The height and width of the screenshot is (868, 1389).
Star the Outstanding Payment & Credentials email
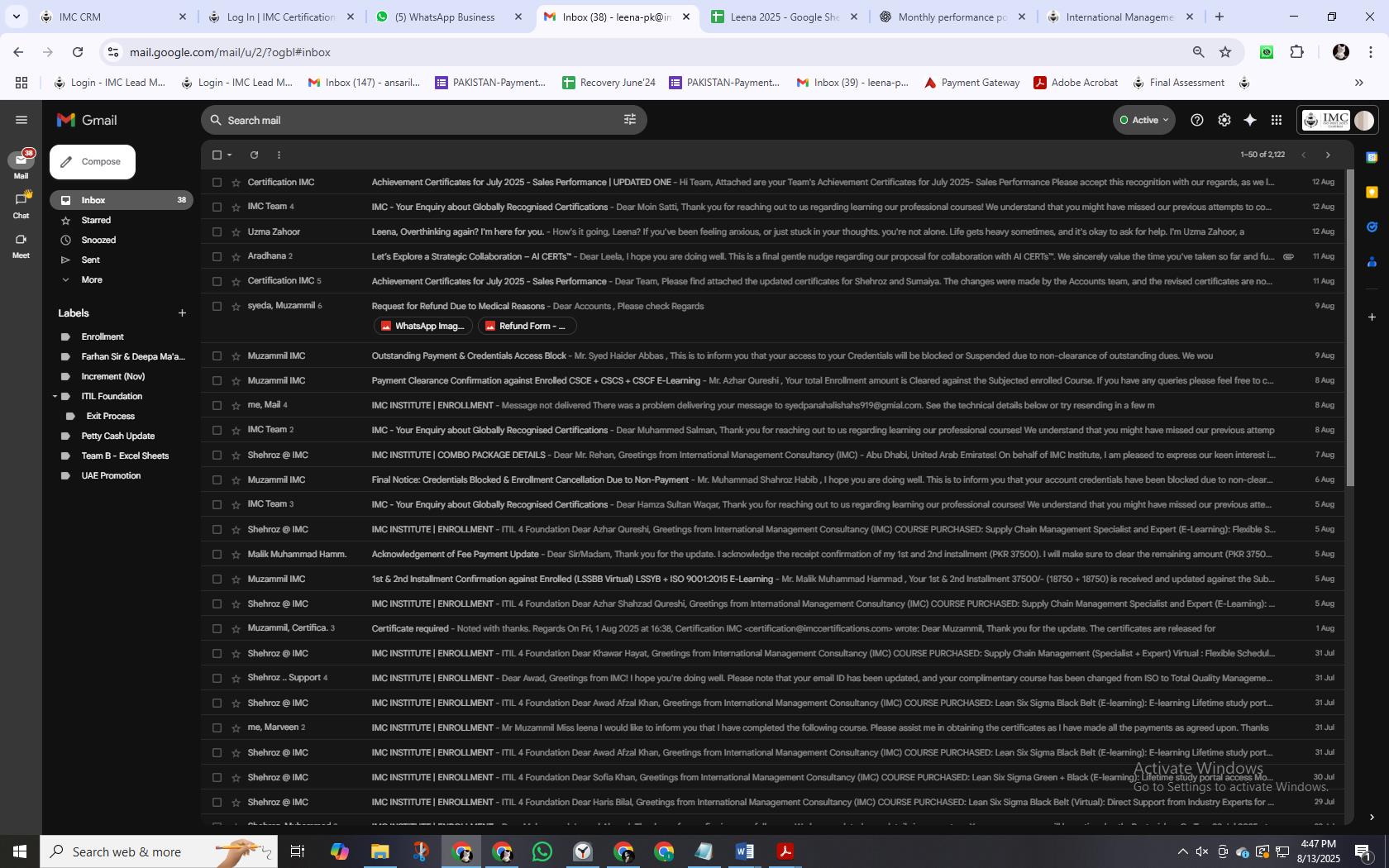tap(236, 355)
